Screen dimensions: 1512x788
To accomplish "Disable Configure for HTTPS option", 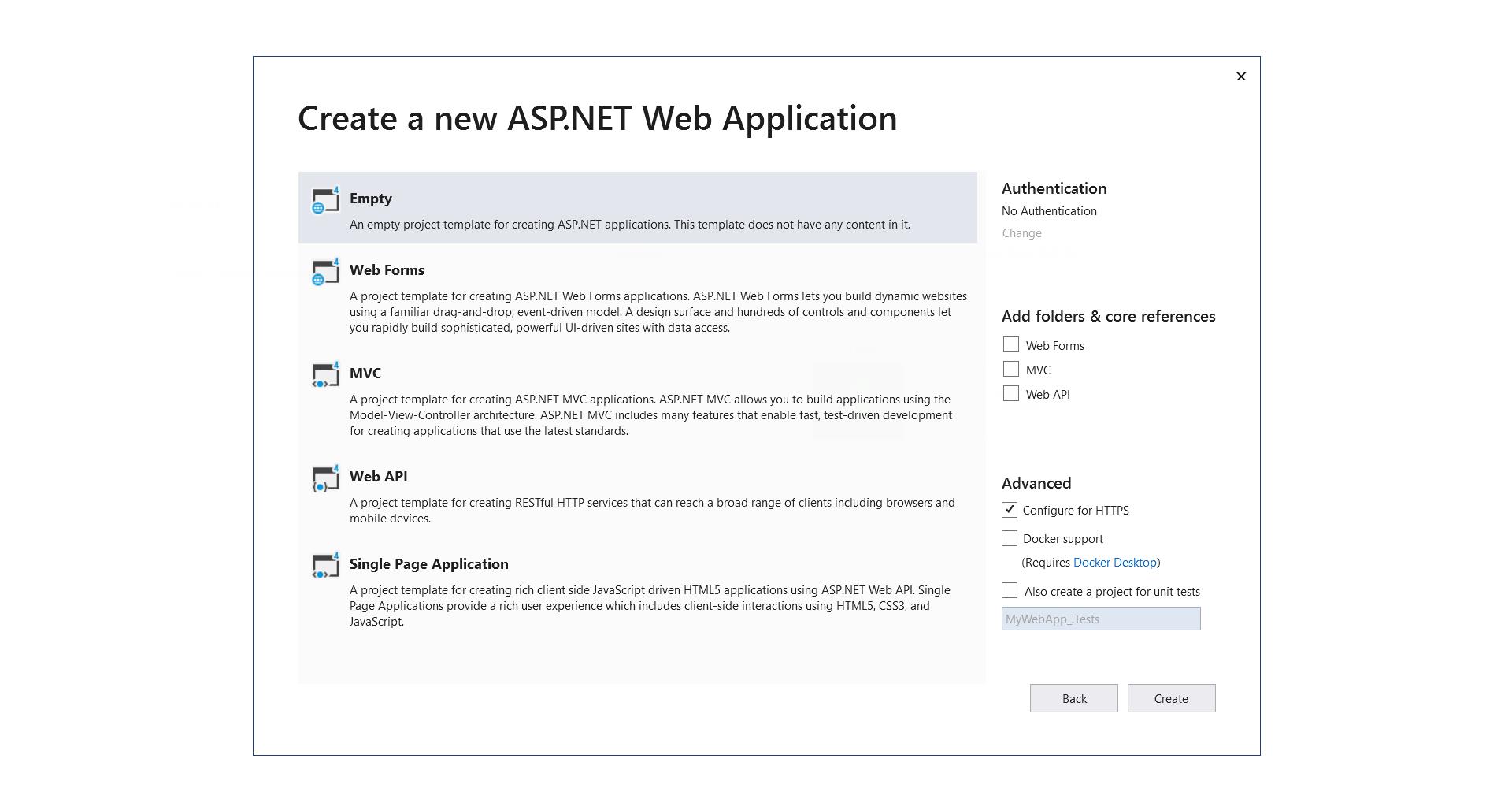I will click(1010, 510).
